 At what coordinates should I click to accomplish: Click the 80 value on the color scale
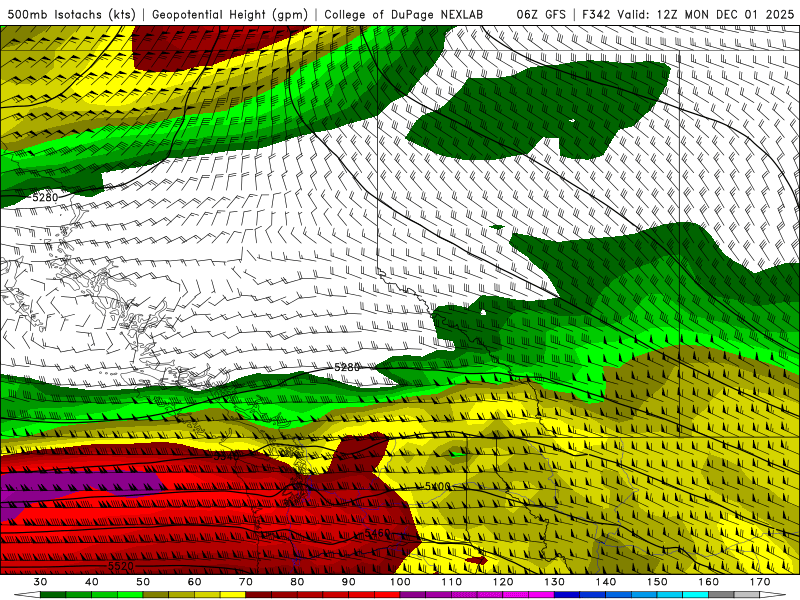click(x=297, y=582)
